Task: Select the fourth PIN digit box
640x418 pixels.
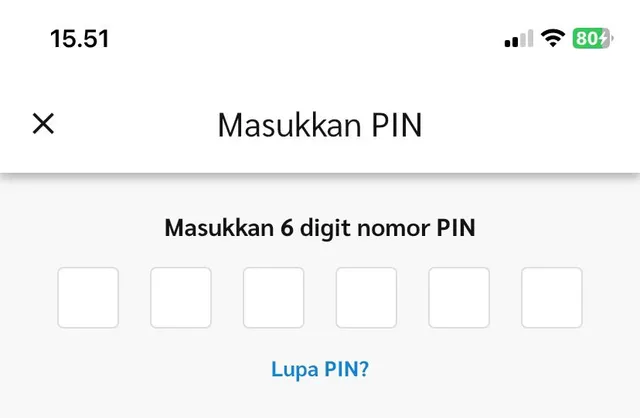Action: tap(366, 298)
